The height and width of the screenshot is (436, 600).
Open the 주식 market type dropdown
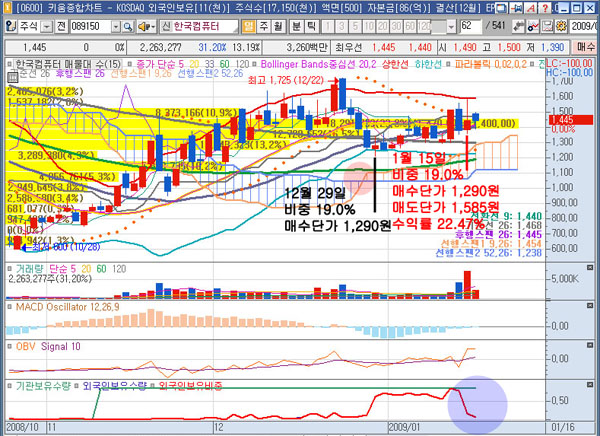[x=47, y=27]
